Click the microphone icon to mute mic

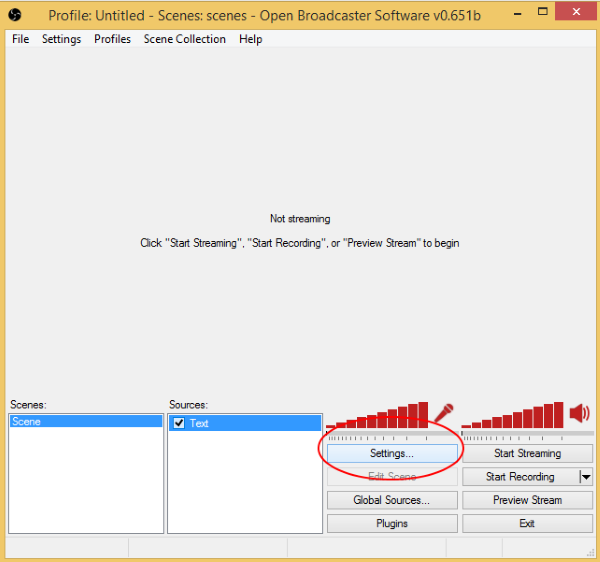pyautogui.click(x=443, y=414)
